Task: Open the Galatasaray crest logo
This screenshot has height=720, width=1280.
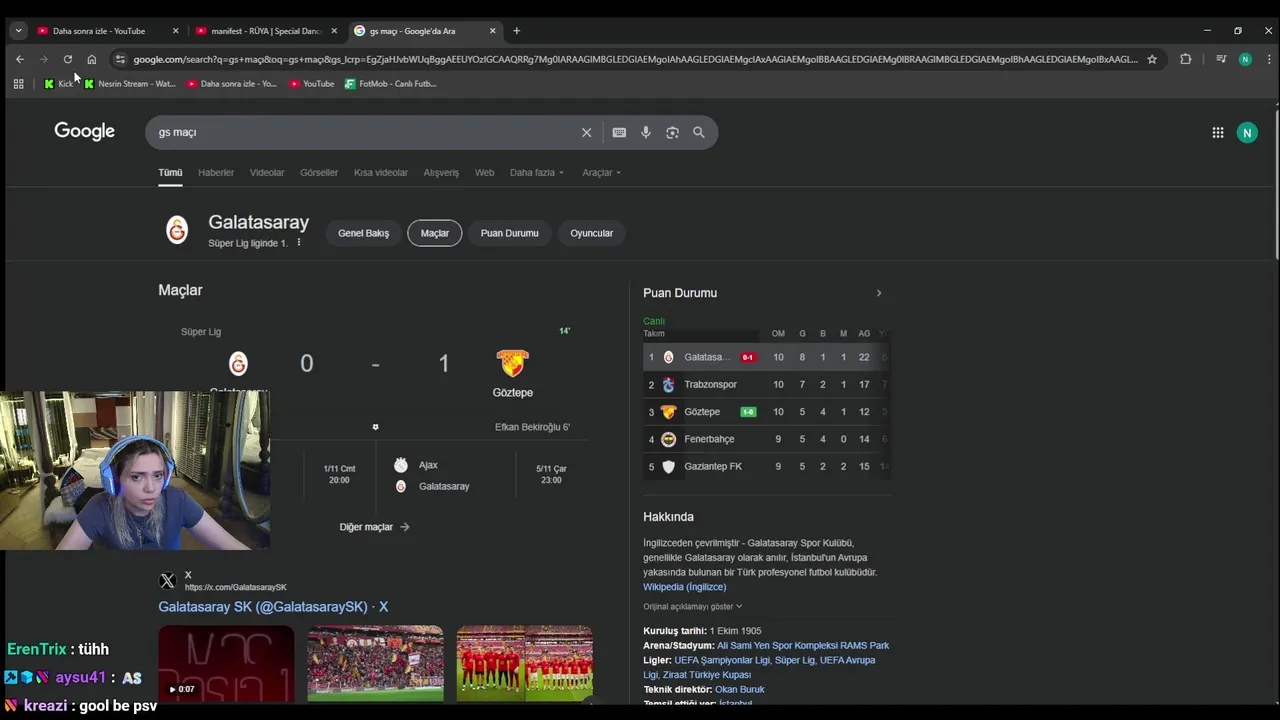Action: (177, 231)
